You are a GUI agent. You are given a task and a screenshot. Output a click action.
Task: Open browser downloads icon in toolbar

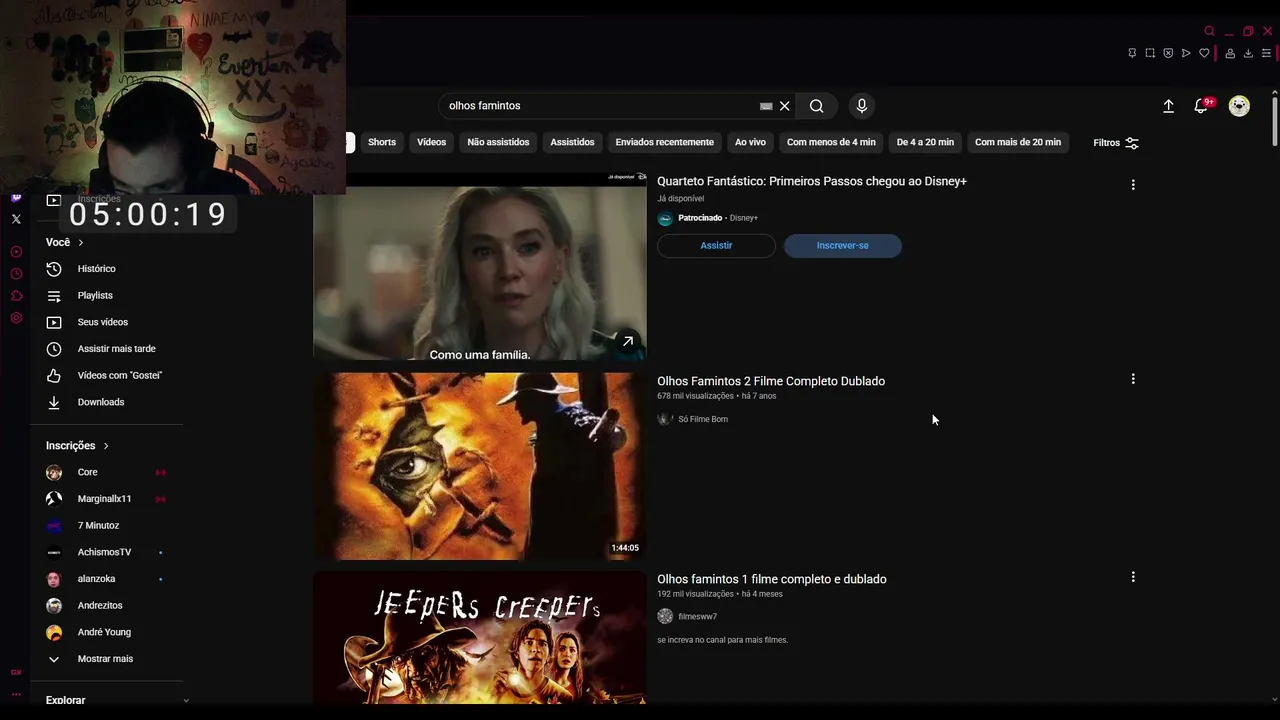[1248, 53]
